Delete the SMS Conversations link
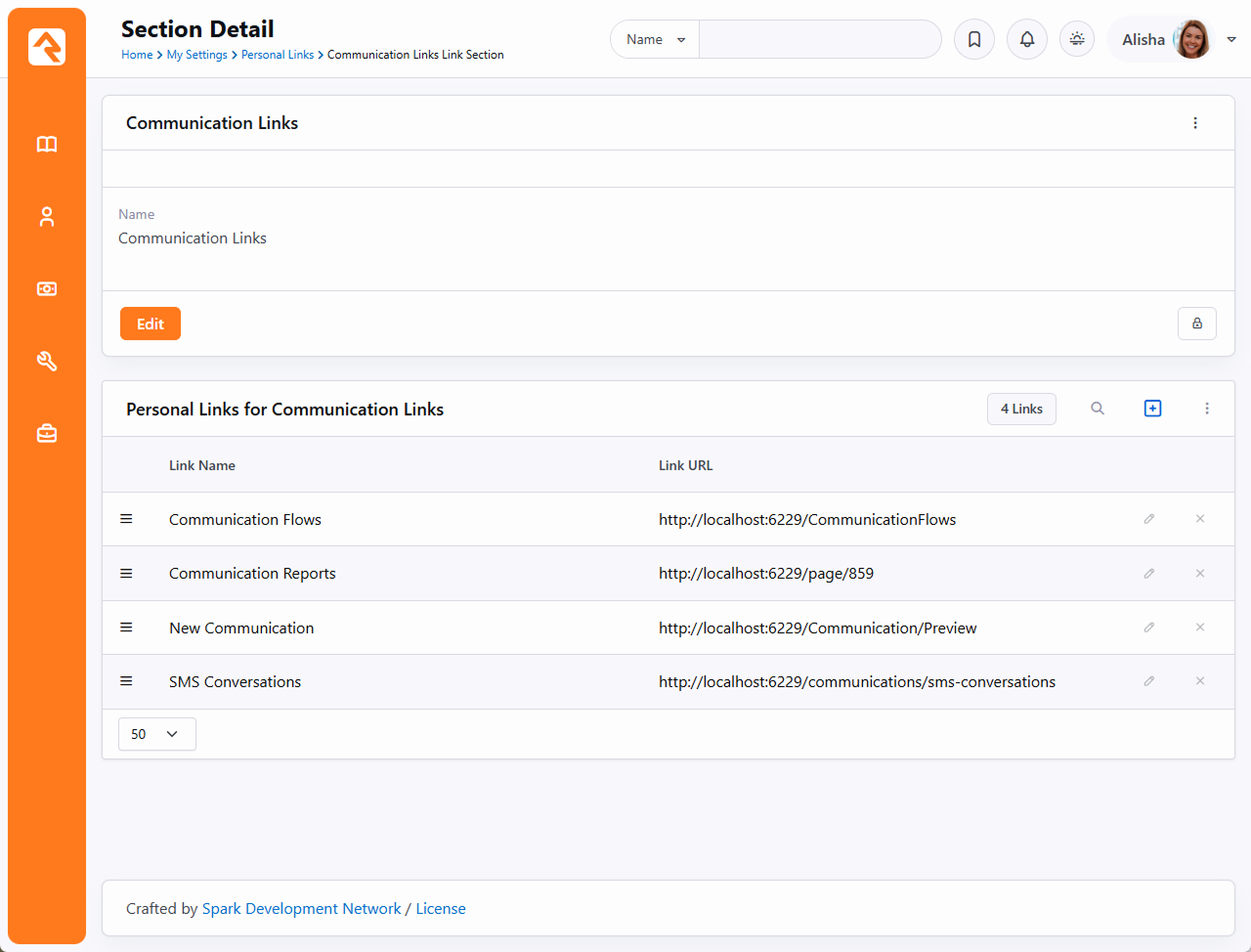1251x952 pixels. click(x=1200, y=681)
